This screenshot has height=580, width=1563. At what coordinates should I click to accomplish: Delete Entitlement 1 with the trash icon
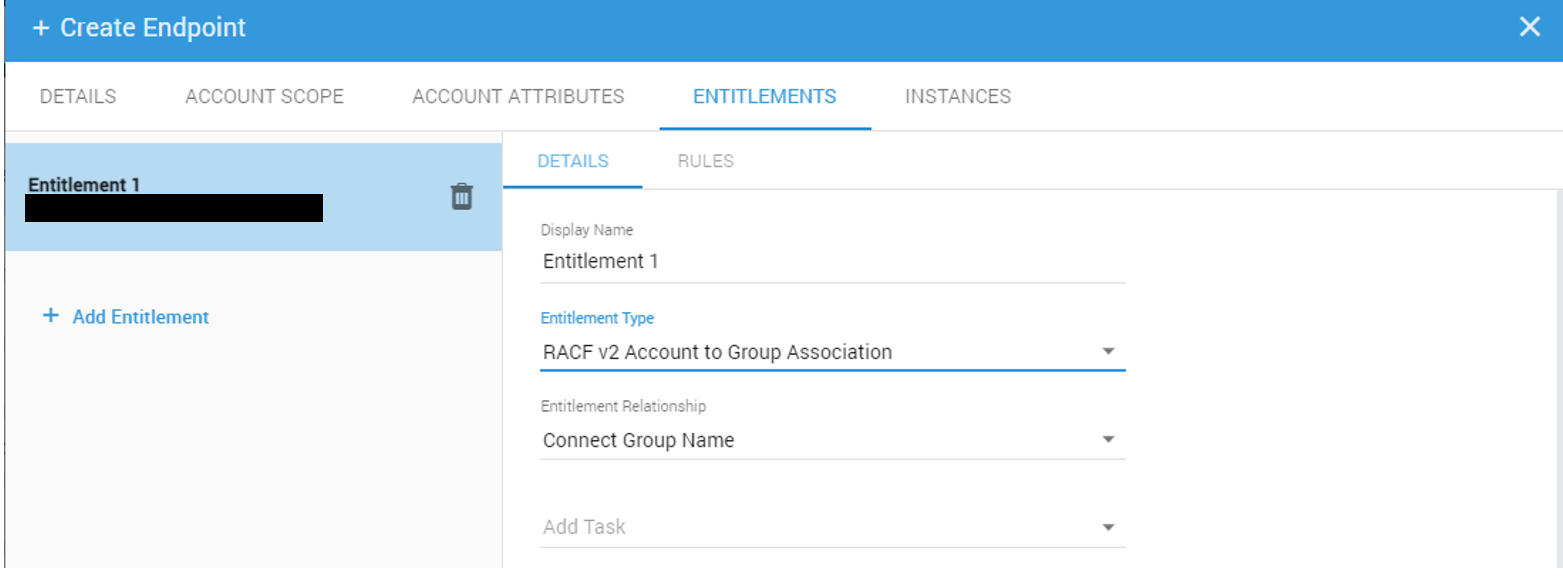point(461,196)
